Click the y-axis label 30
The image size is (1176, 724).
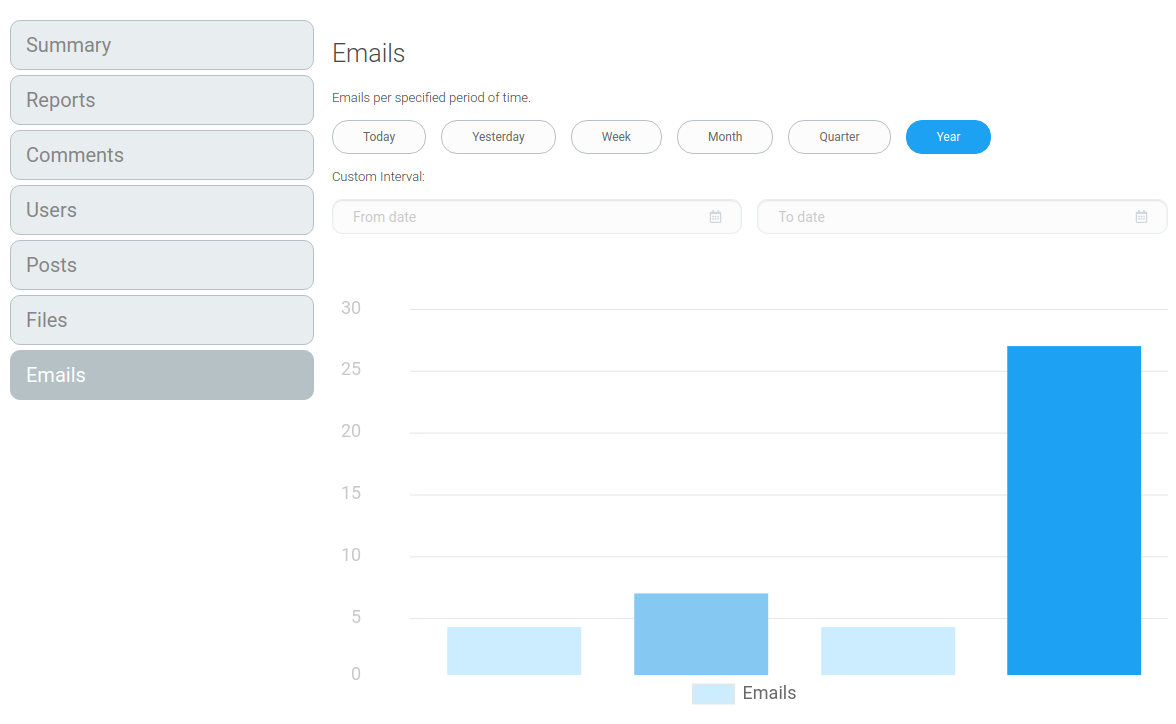[351, 308]
